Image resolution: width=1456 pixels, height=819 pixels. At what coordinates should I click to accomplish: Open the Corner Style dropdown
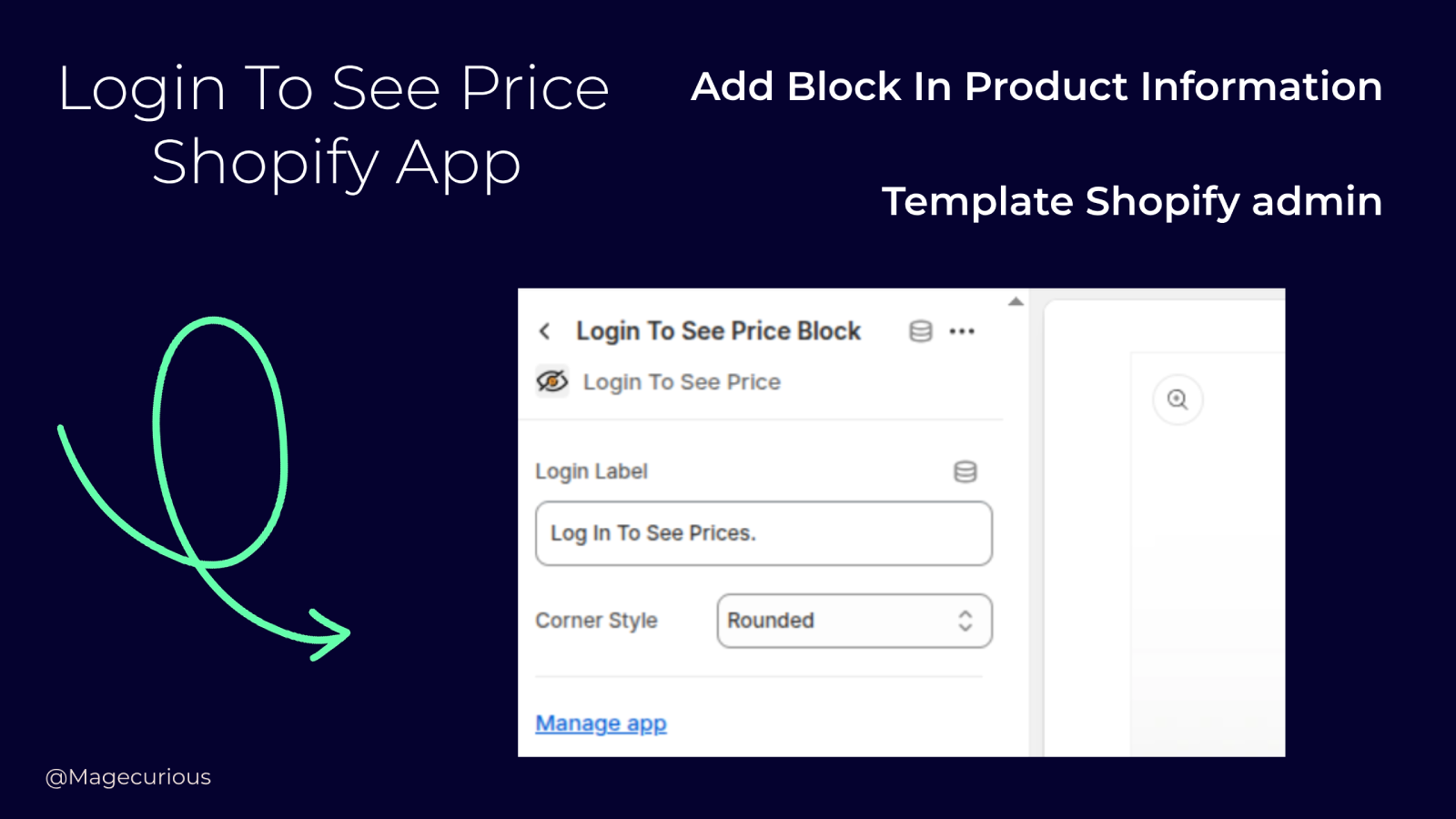click(x=854, y=621)
